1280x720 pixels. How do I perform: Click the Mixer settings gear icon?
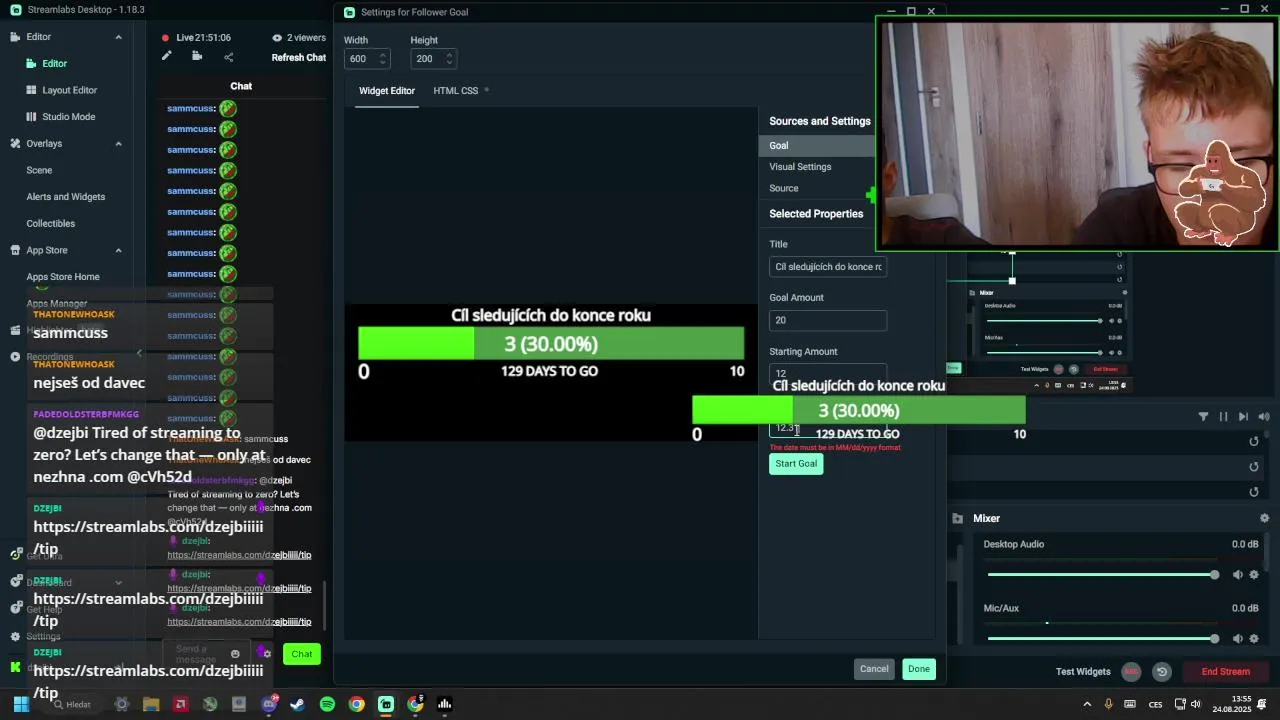[1264, 518]
